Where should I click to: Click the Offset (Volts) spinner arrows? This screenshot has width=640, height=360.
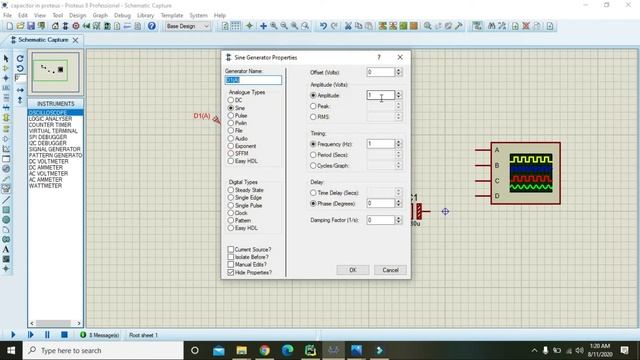(x=399, y=72)
